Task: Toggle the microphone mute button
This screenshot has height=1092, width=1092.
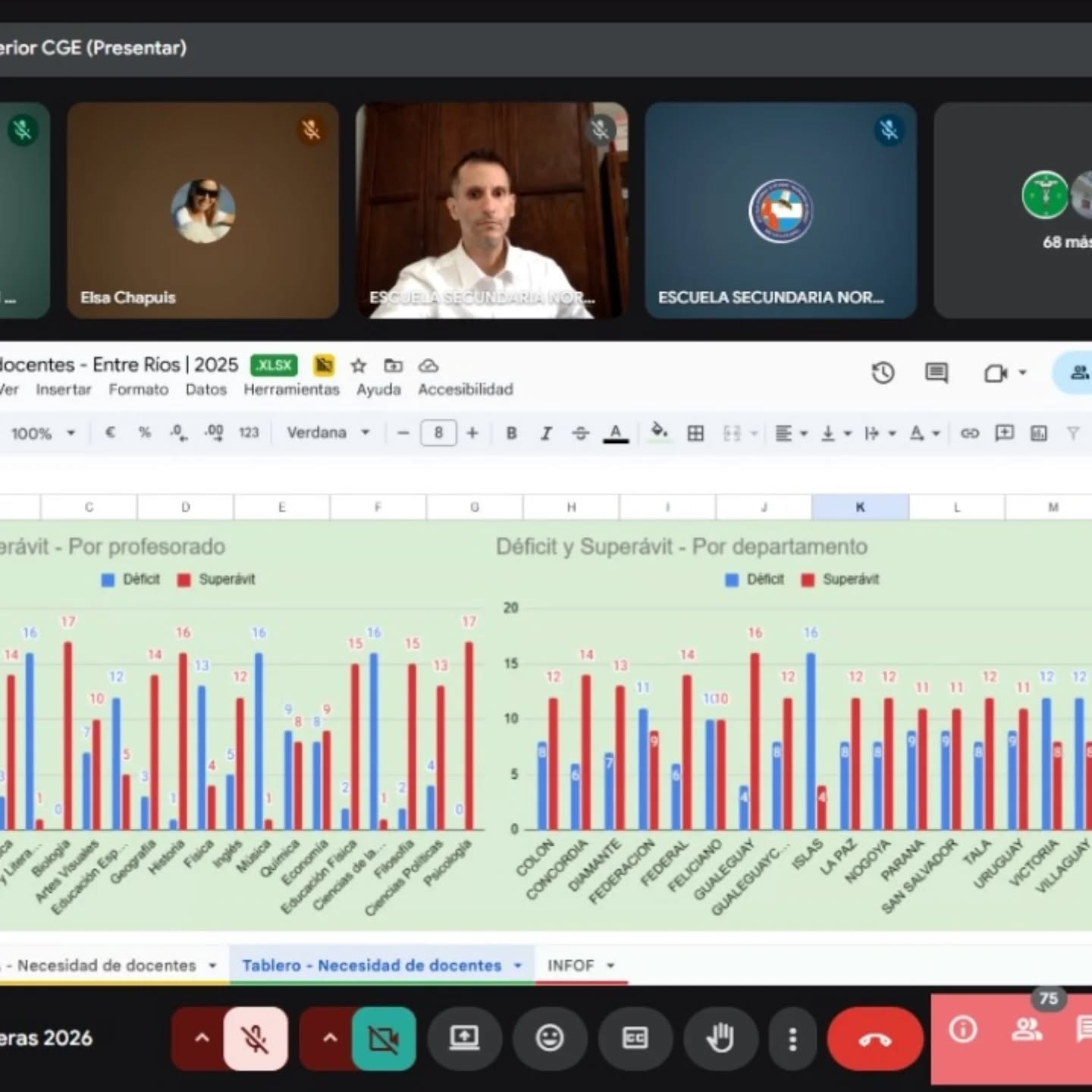Action: pos(256,1038)
